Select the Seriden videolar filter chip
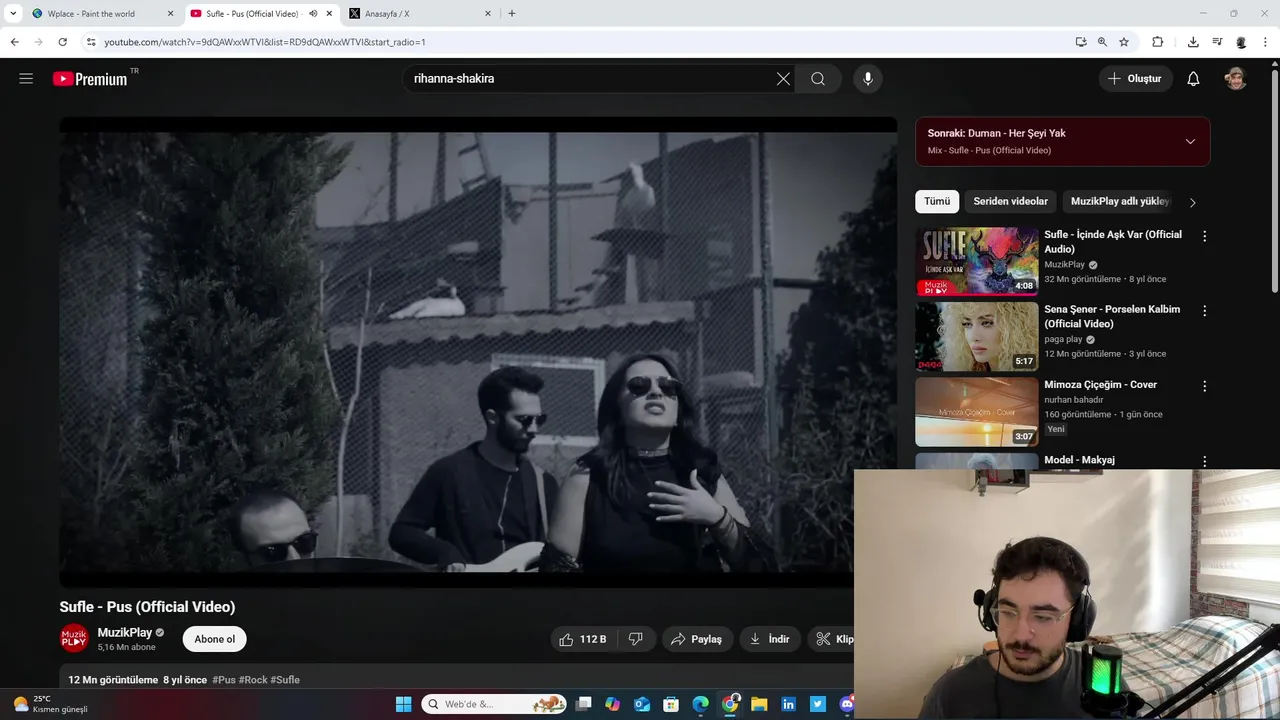This screenshot has height=720, width=1280. point(1010,202)
